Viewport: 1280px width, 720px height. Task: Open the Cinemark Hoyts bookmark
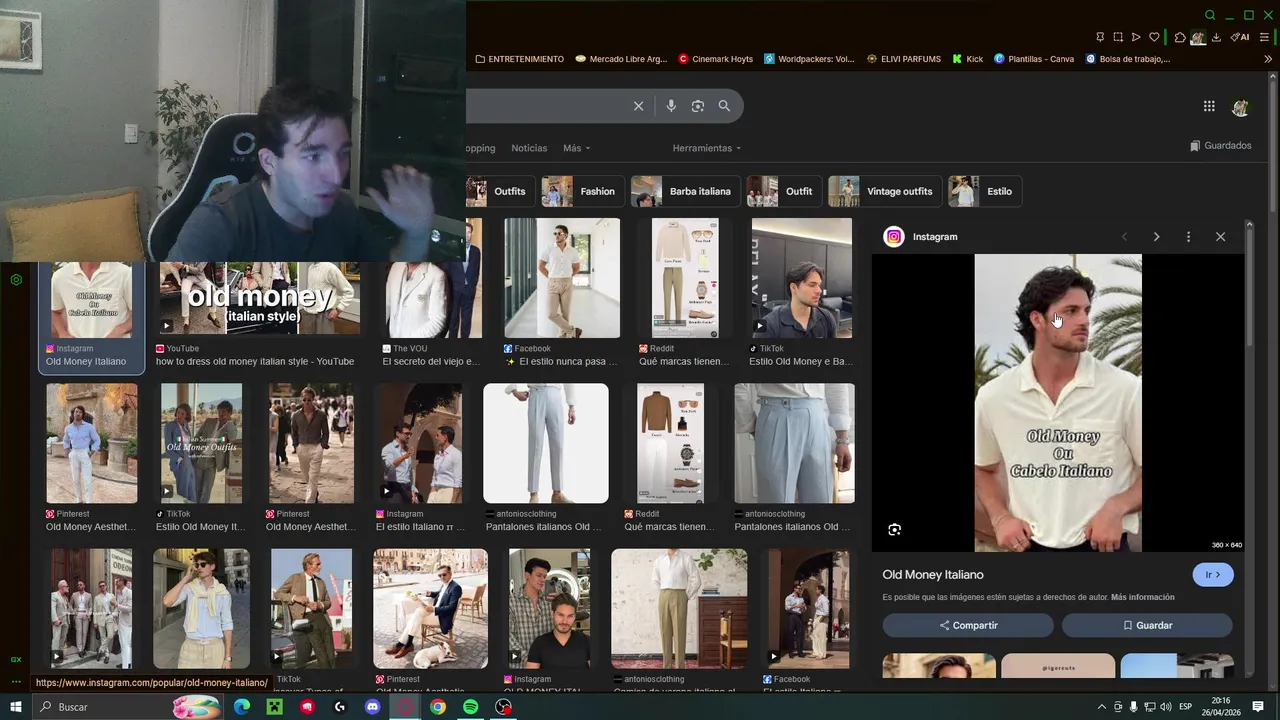coord(715,59)
